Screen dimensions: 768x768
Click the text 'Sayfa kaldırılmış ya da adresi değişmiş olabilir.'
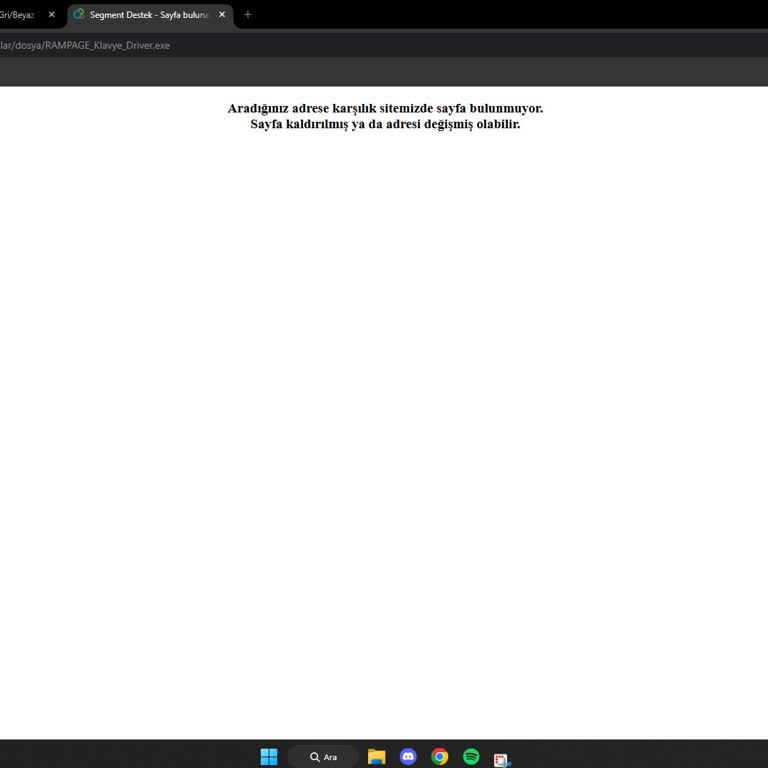[385, 124]
